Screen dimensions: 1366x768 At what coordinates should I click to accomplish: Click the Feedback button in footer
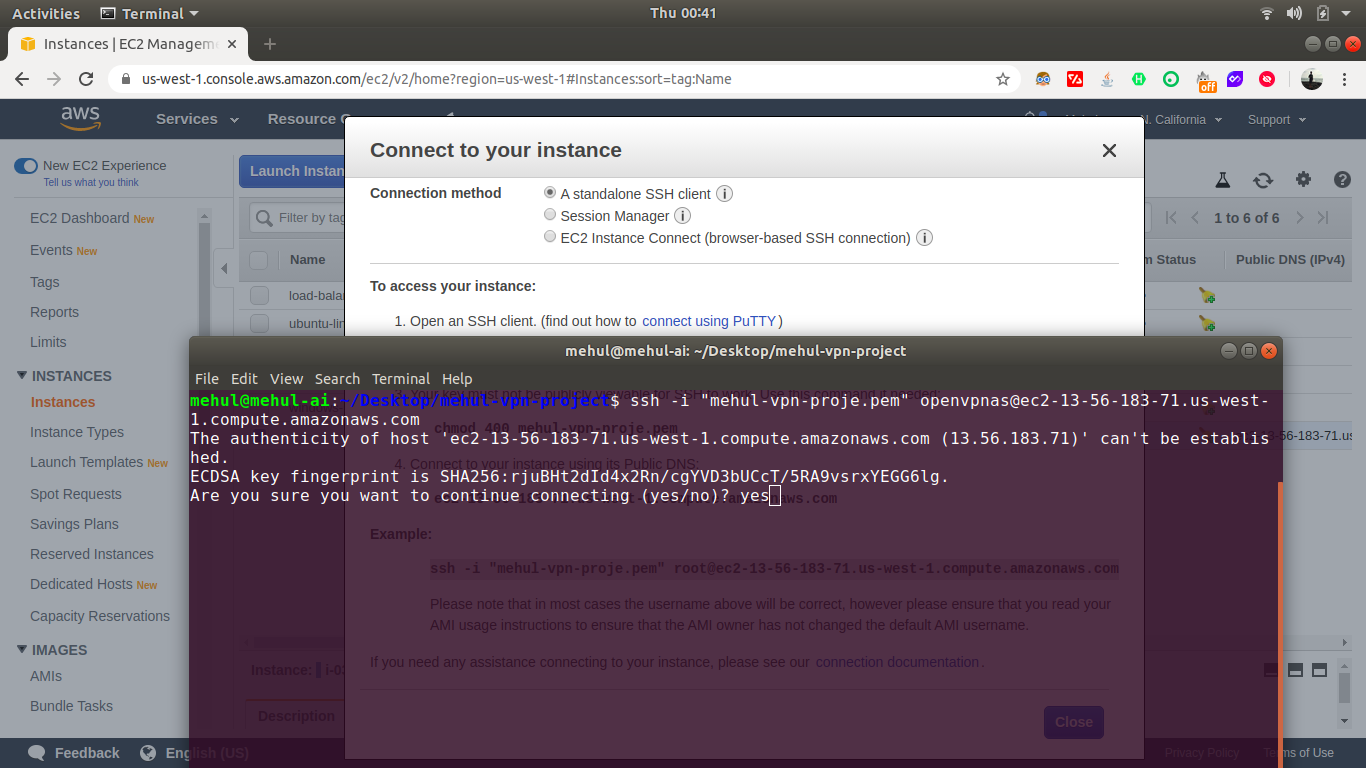point(74,753)
